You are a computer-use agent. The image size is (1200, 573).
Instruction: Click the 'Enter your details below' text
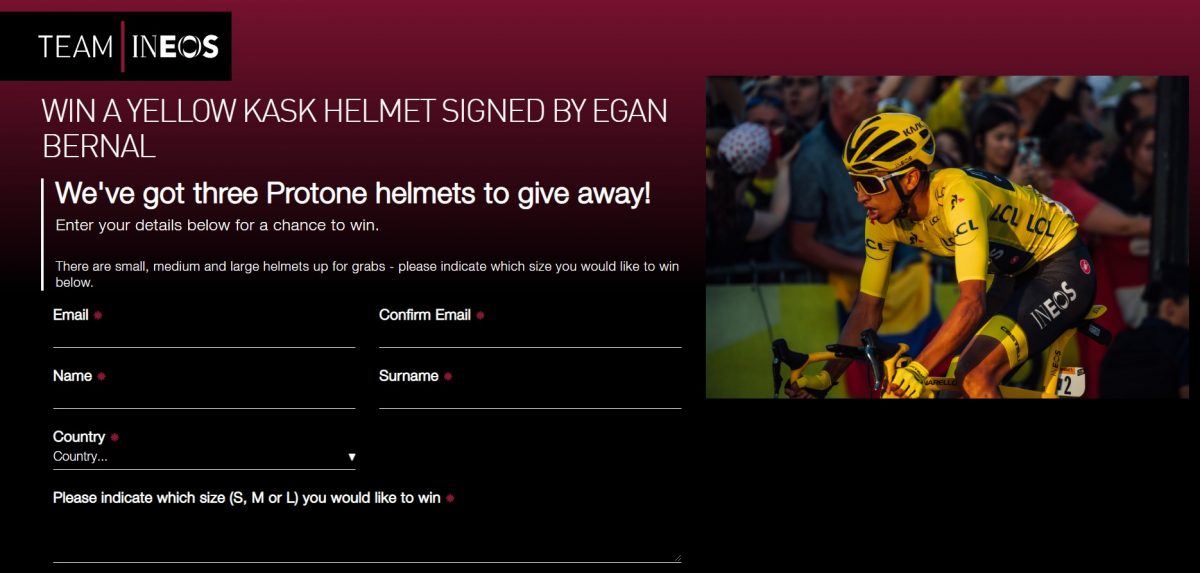[x=217, y=225]
